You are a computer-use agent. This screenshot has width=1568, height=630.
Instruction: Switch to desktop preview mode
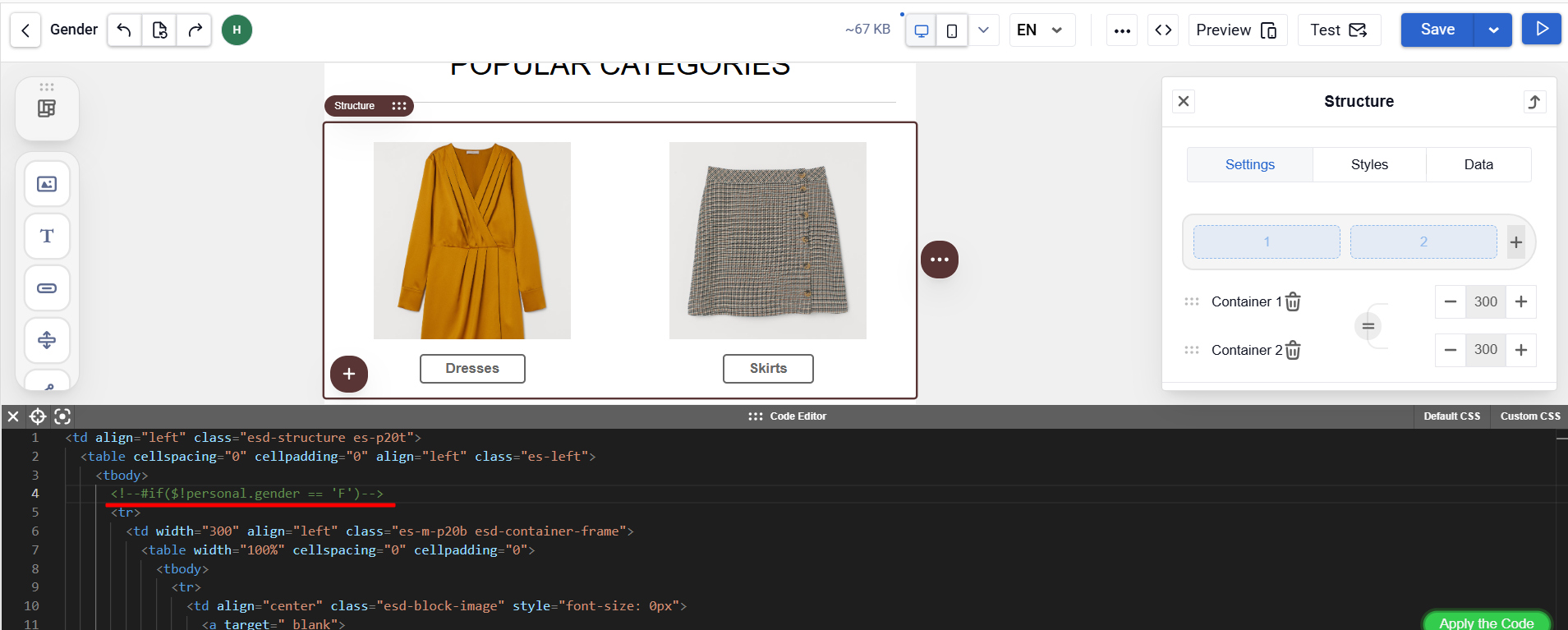[922, 30]
